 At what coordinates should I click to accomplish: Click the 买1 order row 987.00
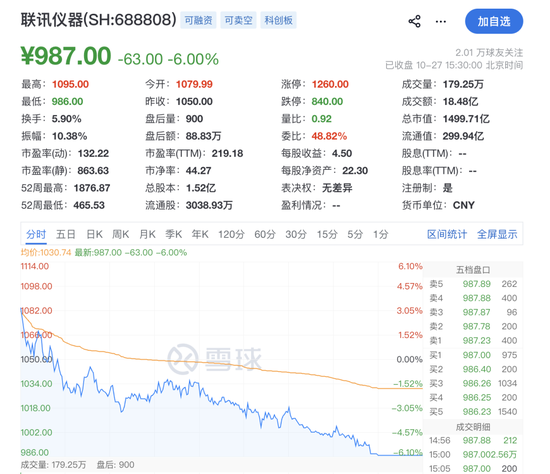473,355
